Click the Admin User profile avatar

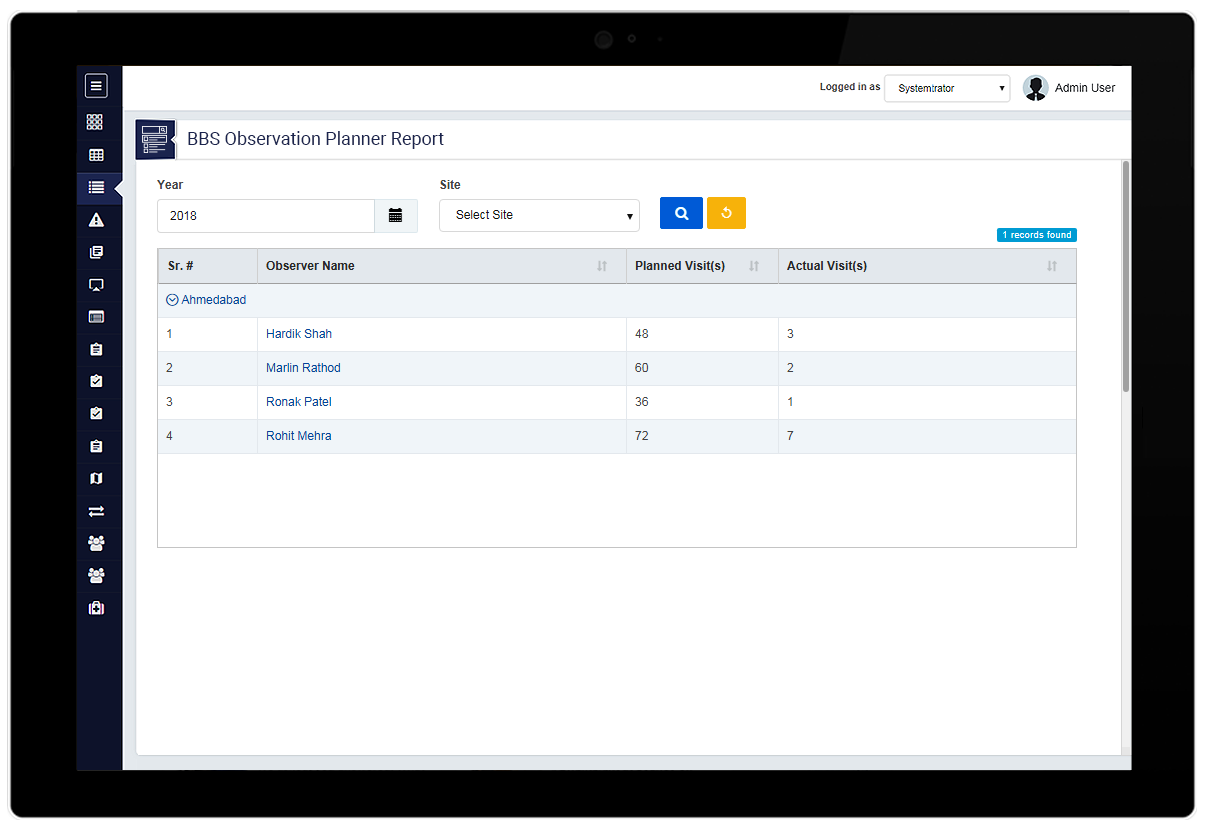(1036, 88)
